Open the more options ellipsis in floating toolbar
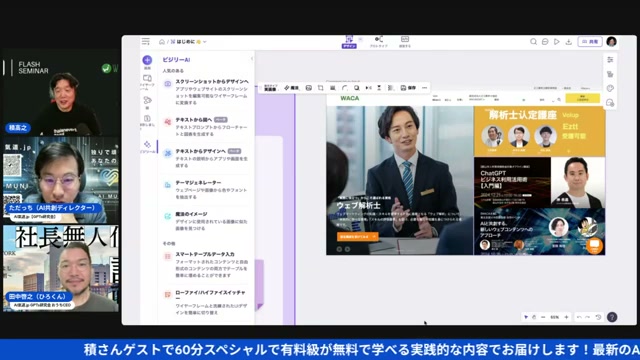 424,88
